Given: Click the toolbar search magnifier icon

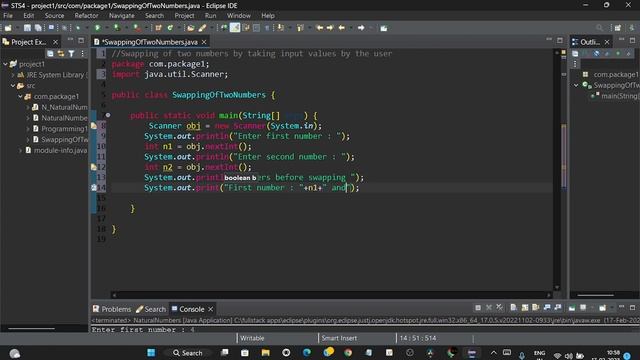Looking at the screenshot, I should [x=599, y=28].
